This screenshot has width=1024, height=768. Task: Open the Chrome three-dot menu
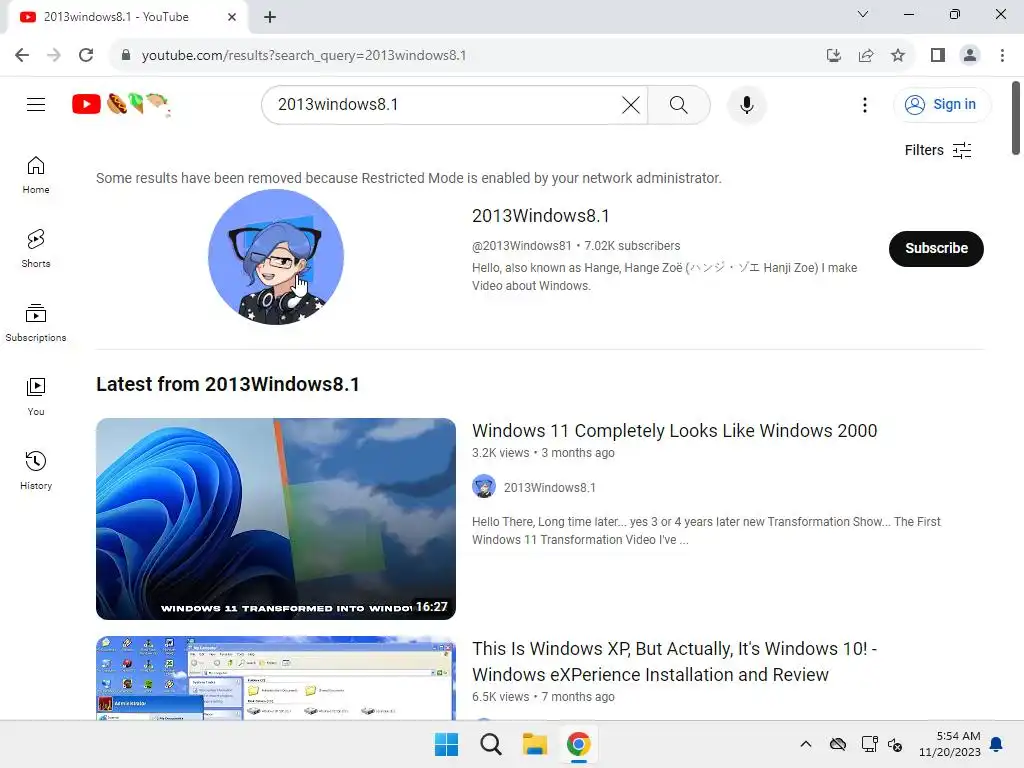pos(1002,55)
